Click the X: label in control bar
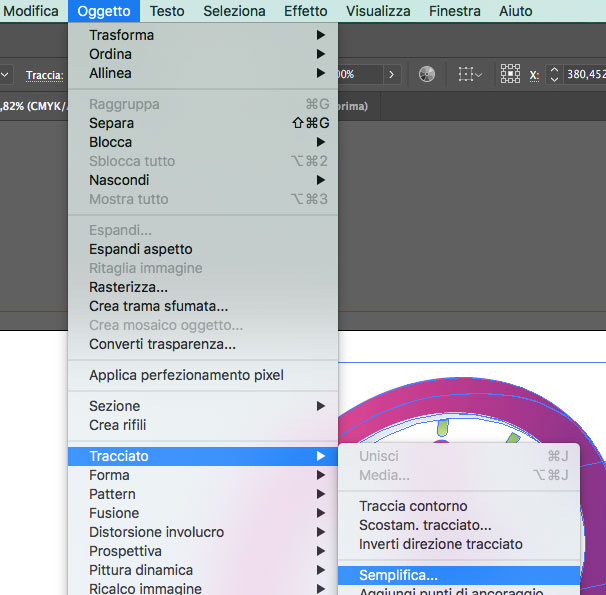This screenshot has height=595, width=606. tap(534, 75)
